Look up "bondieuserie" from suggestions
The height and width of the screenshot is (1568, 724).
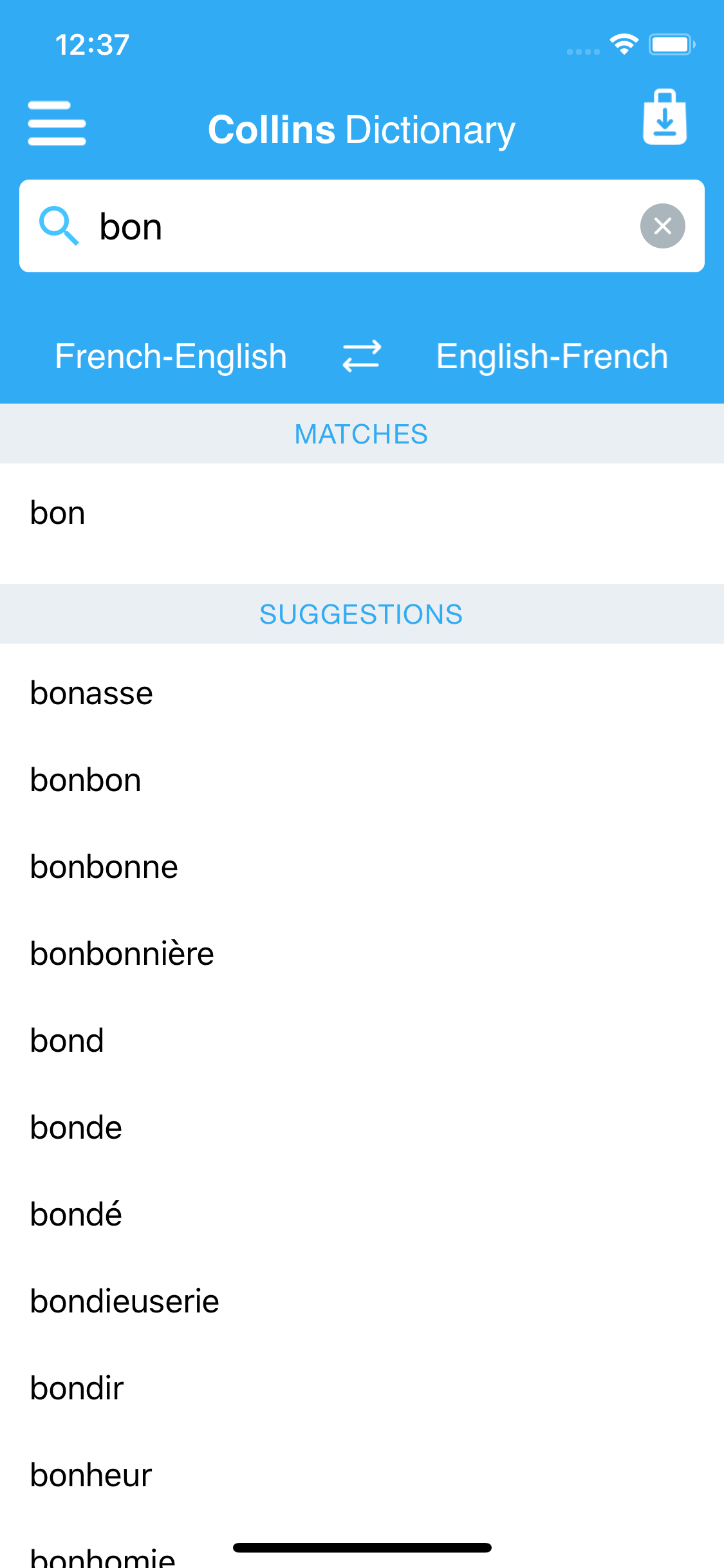point(125,1302)
